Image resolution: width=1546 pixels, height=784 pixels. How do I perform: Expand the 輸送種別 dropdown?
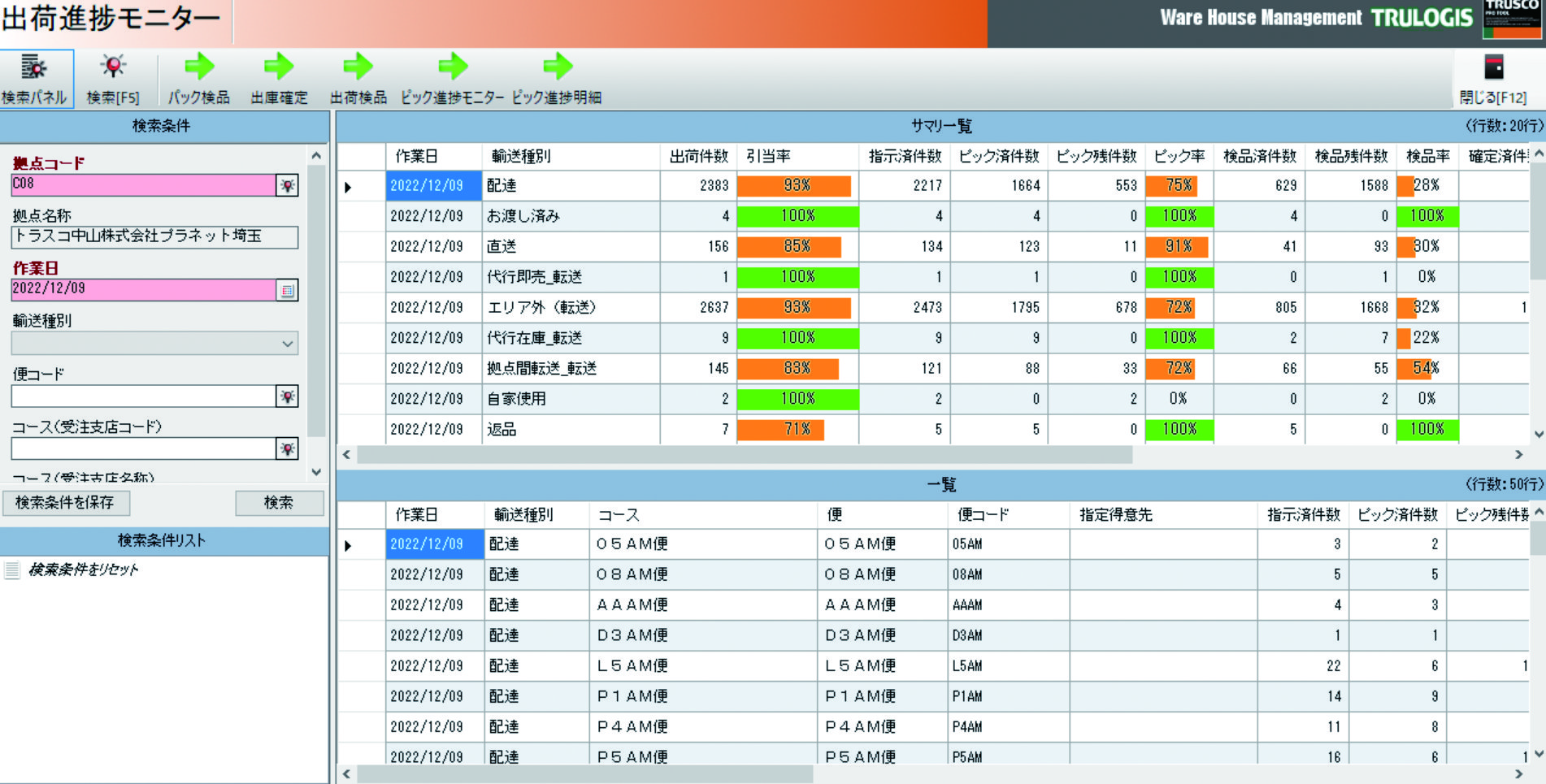coord(288,344)
